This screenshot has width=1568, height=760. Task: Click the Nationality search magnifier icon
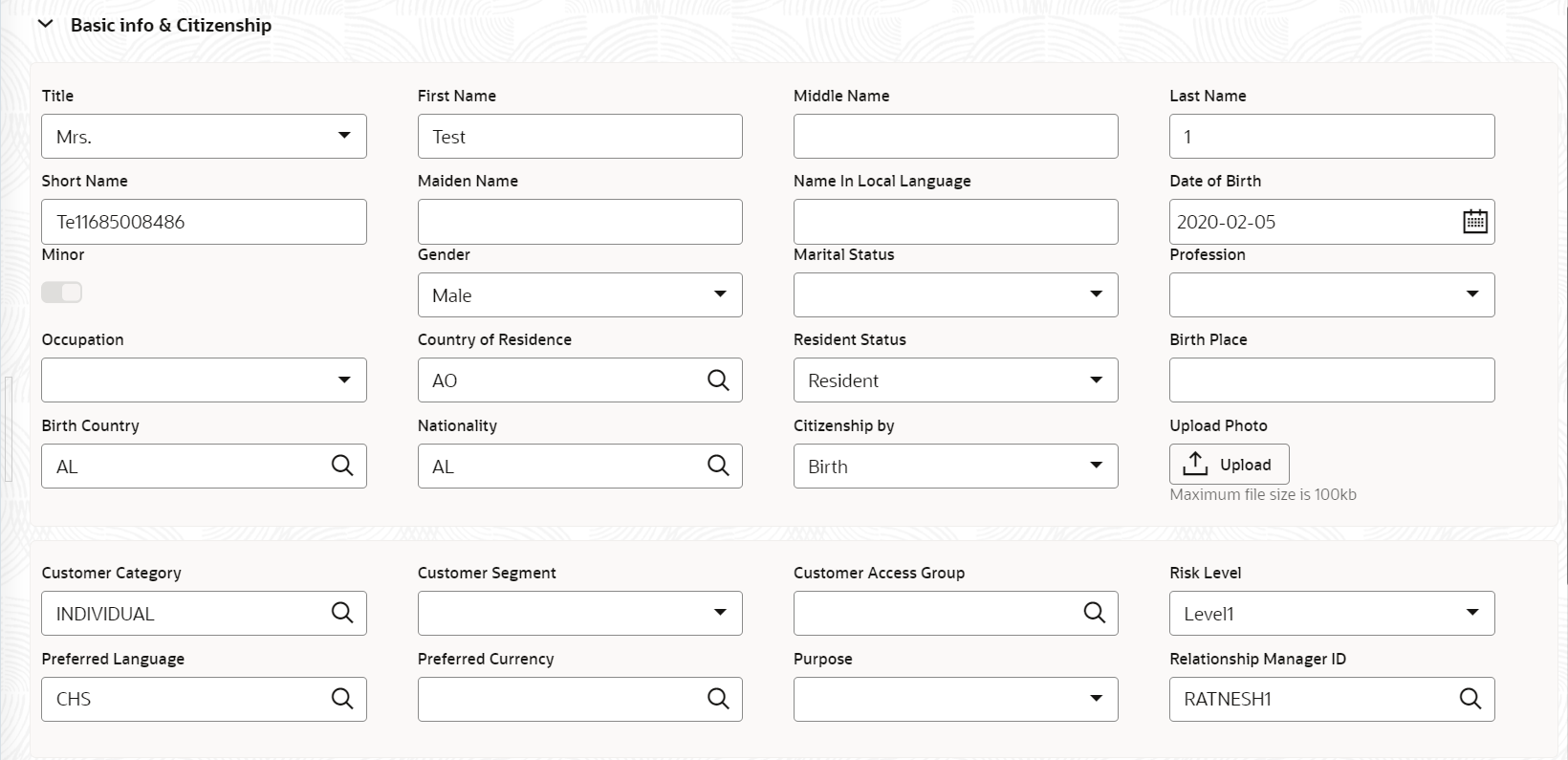718,466
